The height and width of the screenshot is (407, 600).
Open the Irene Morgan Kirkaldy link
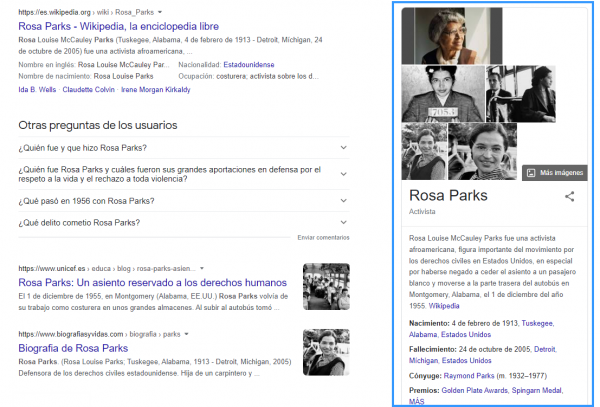click(x=155, y=90)
